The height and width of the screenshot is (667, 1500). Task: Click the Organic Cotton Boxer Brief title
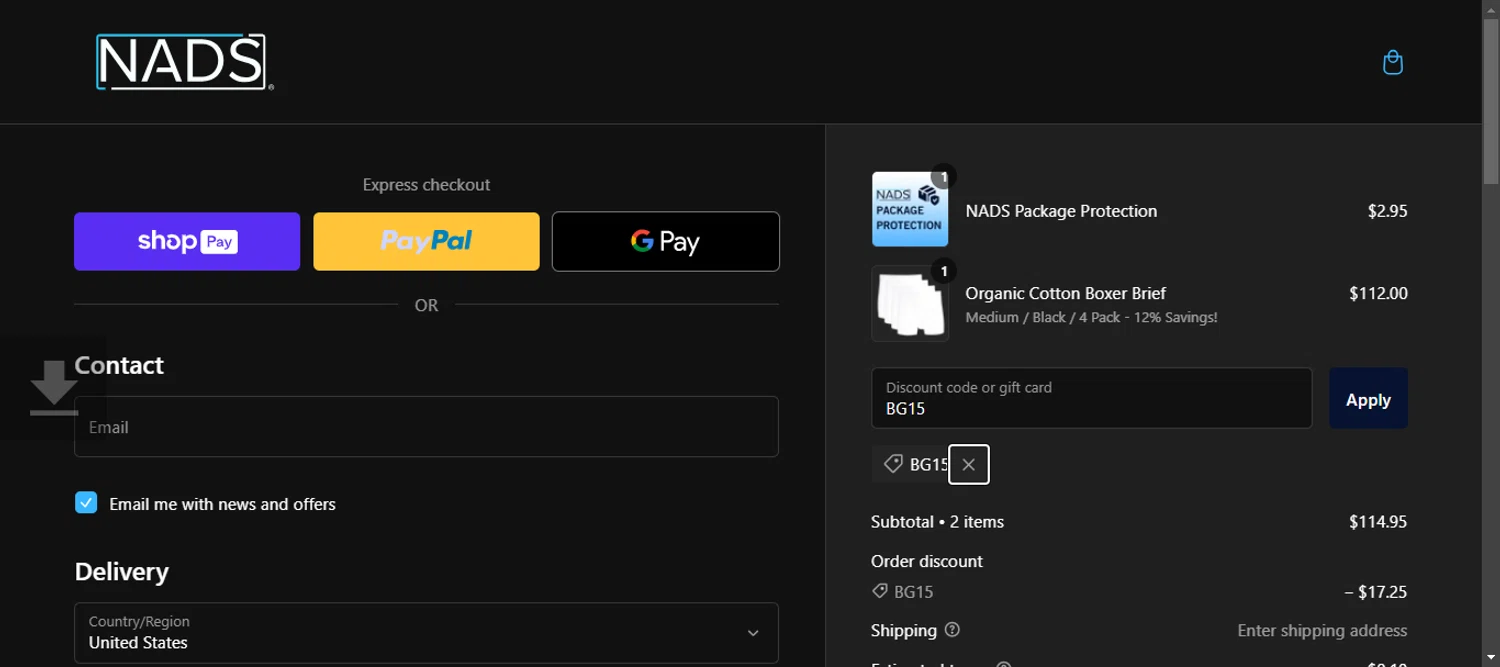[1065, 293]
